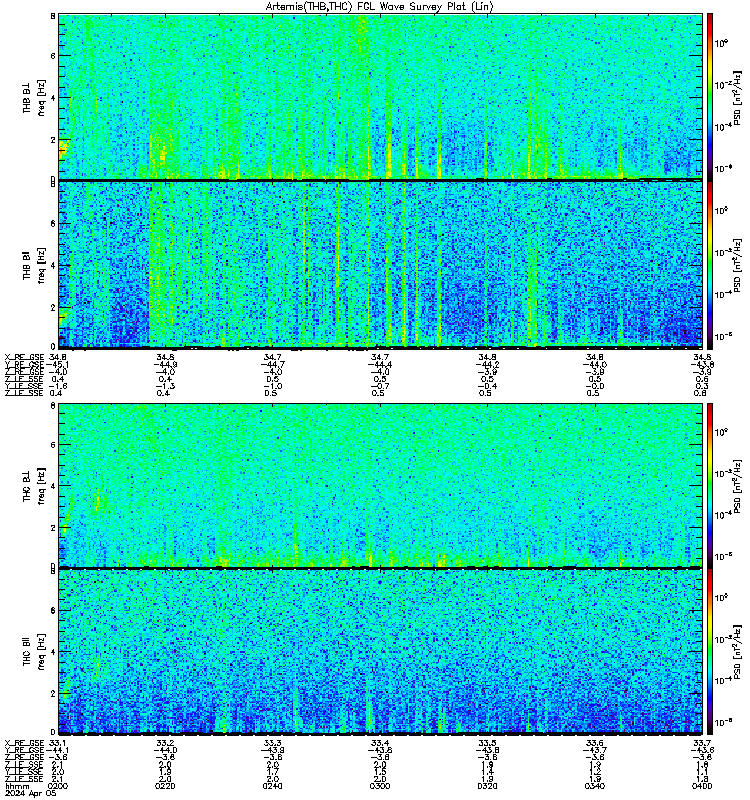Screen dimensions: 750x800
Task: Click the 'THB B⊥ freq [Hz]' axis label
Action: click(34, 97)
